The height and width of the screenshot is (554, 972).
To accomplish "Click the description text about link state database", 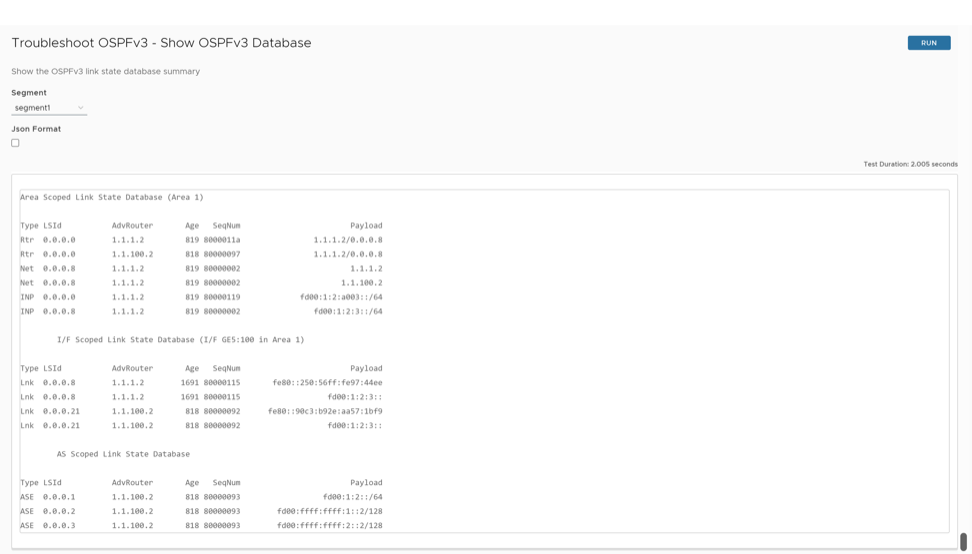I will pyautogui.click(x=105, y=72).
